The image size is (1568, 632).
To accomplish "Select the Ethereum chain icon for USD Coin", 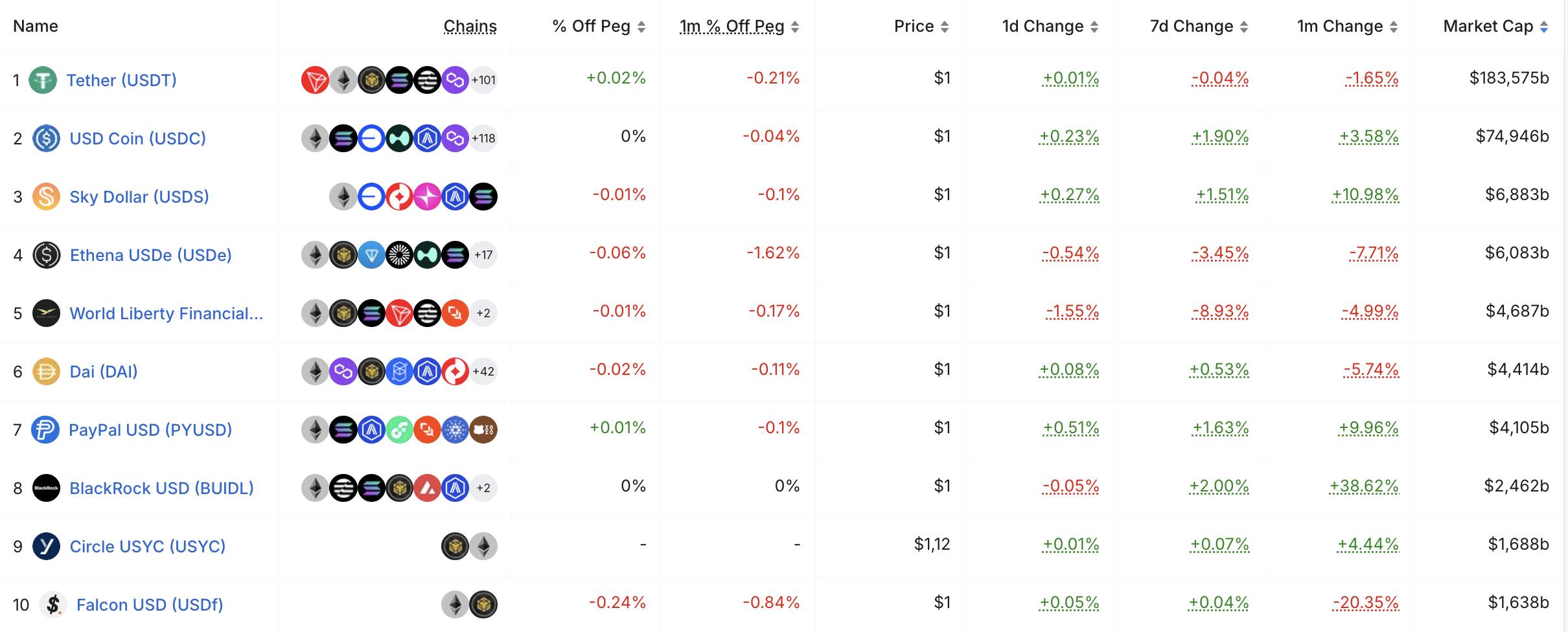I will click(316, 138).
